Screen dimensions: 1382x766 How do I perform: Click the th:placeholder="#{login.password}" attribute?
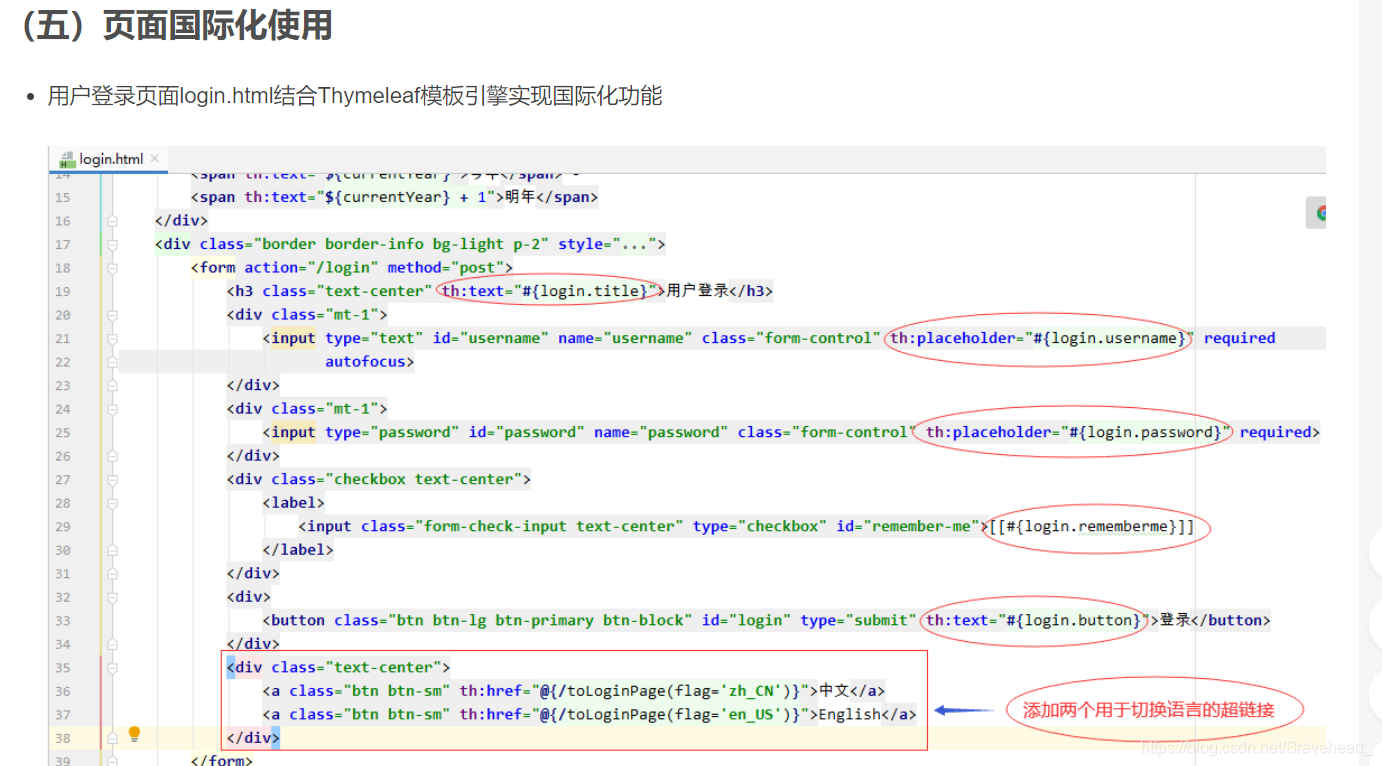point(1076,432)
